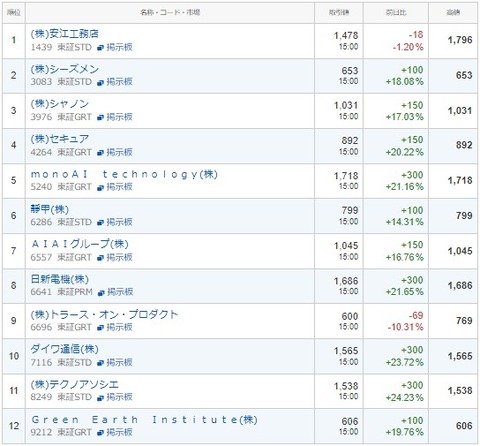Select the change value +17.03%
480x446 pixels.
405,117
